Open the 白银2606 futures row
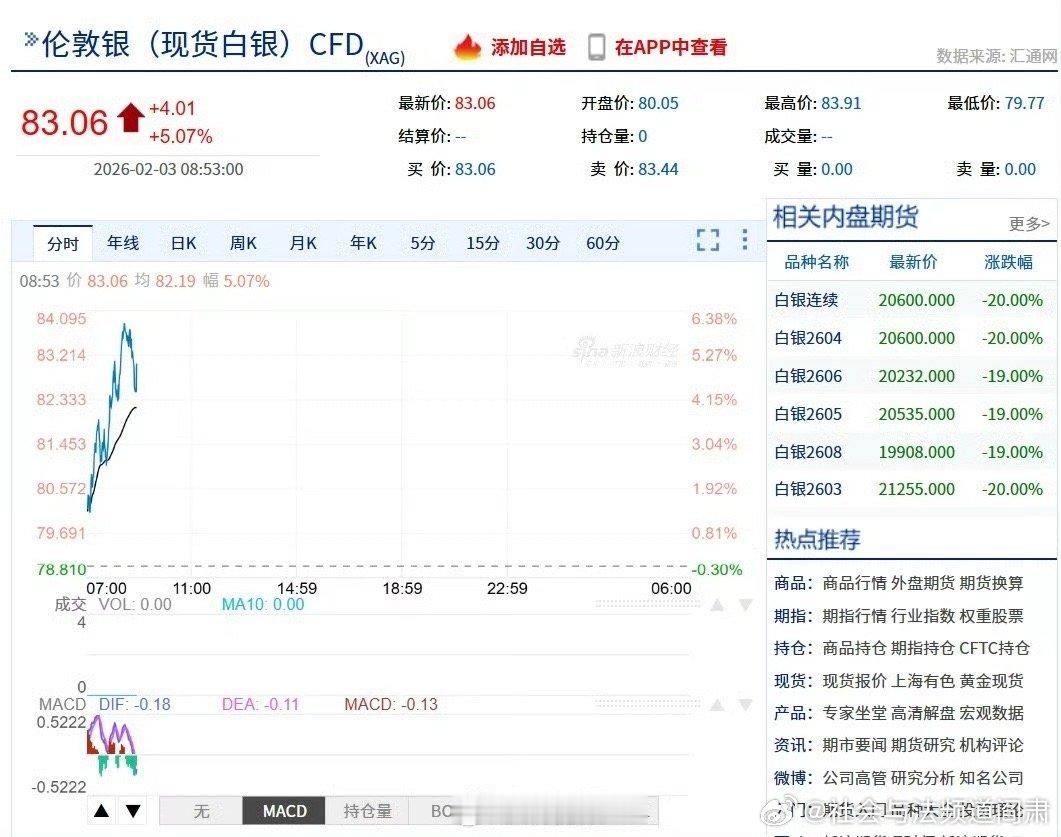This screenshot has height=837, width=1061. tap(911, 376)
